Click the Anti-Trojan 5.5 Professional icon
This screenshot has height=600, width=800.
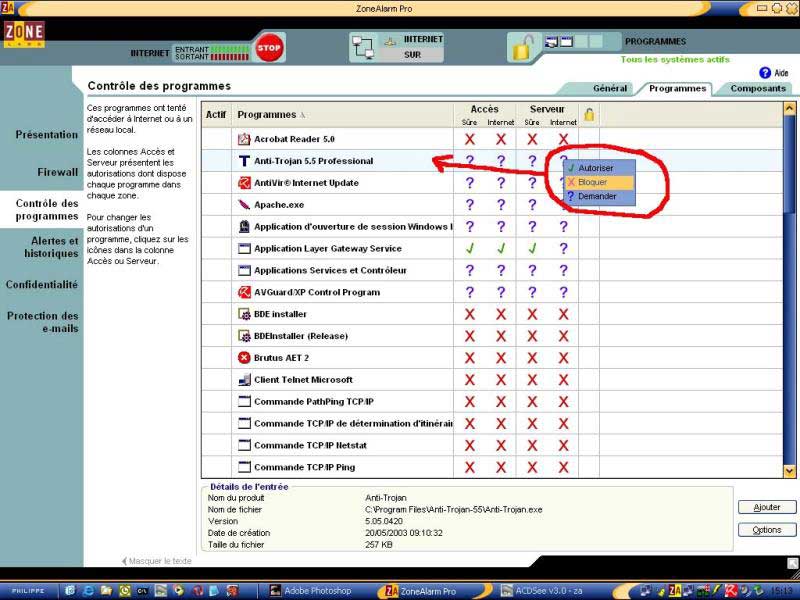(244, 161)
